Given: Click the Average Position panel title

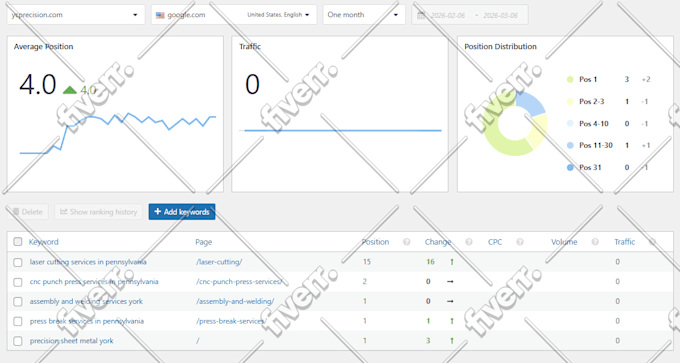Looking at the screenshot, I should [43, 46].
